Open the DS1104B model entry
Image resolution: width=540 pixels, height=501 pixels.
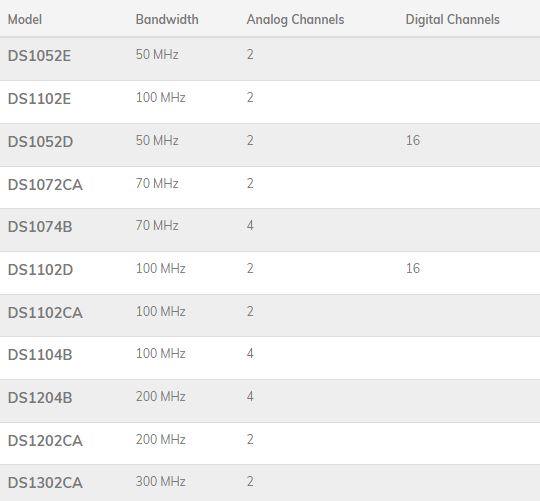[40, 355]
